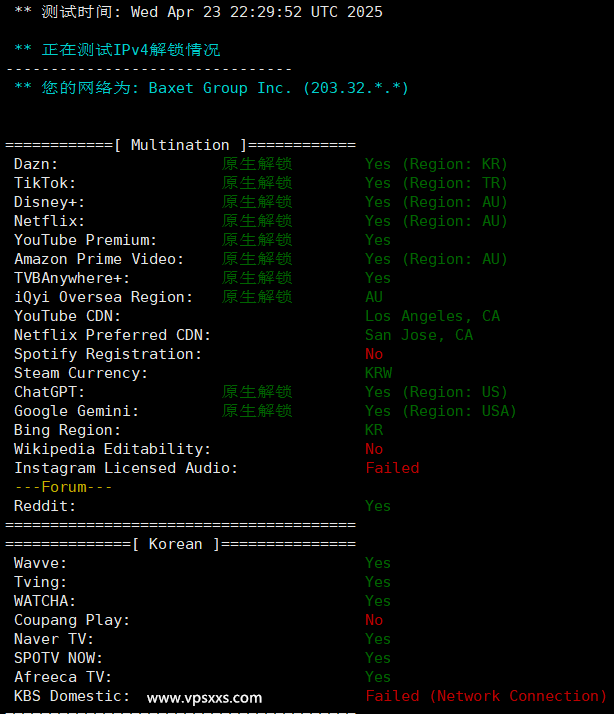Image resolution: width=614 pixels, height=714 pixels.
Task: Click the 'Google Gemini:' label
Action: tap(76, 411)
